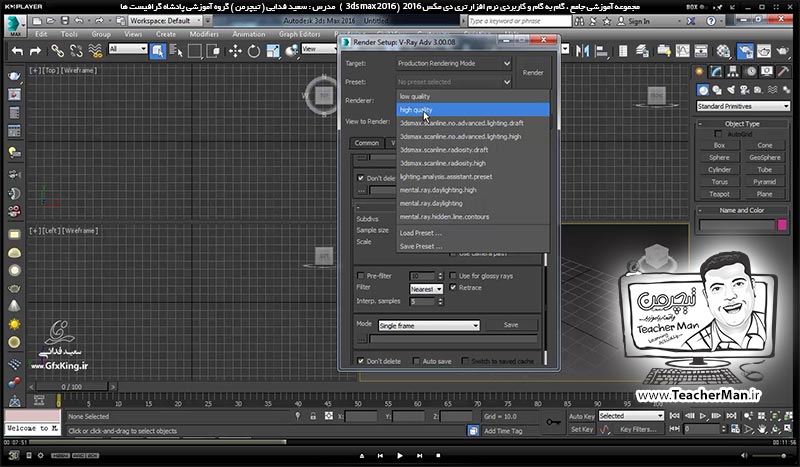Select the Shapes category icon
This screenshot has width=800, height=467.
point(717,90)
